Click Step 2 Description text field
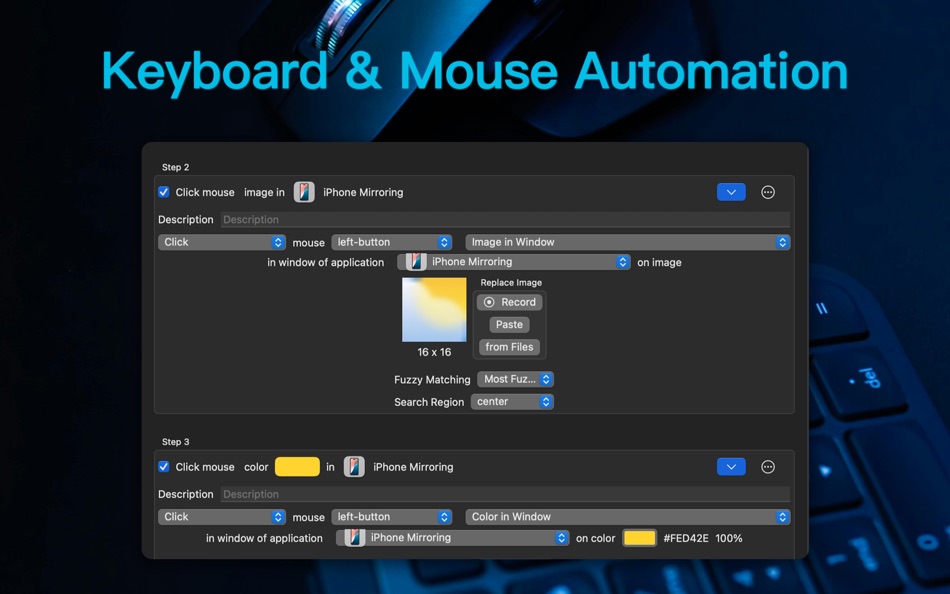This screenshot has height=594, width=950. (x=505, y=219)
